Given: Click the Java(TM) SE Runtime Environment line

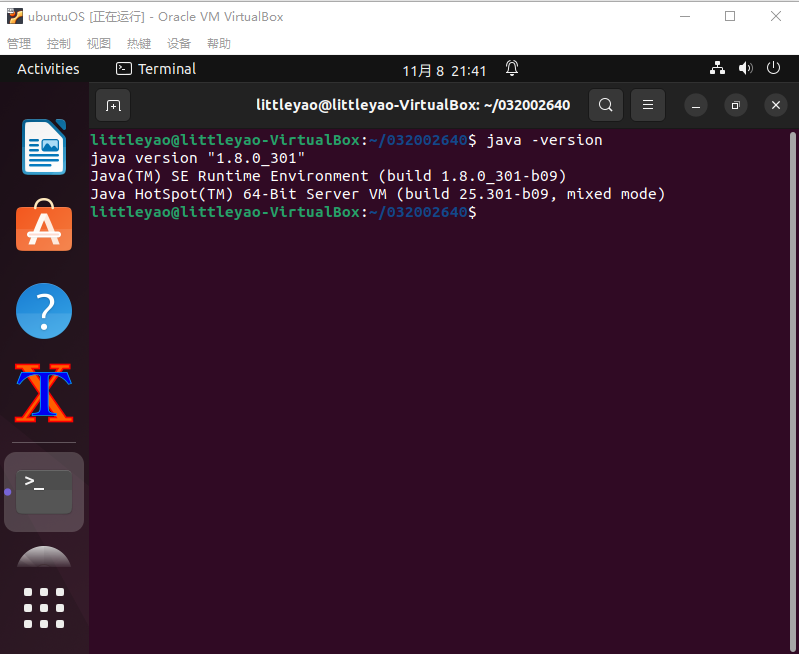Looking at the screenshot, I should (328, 176).
